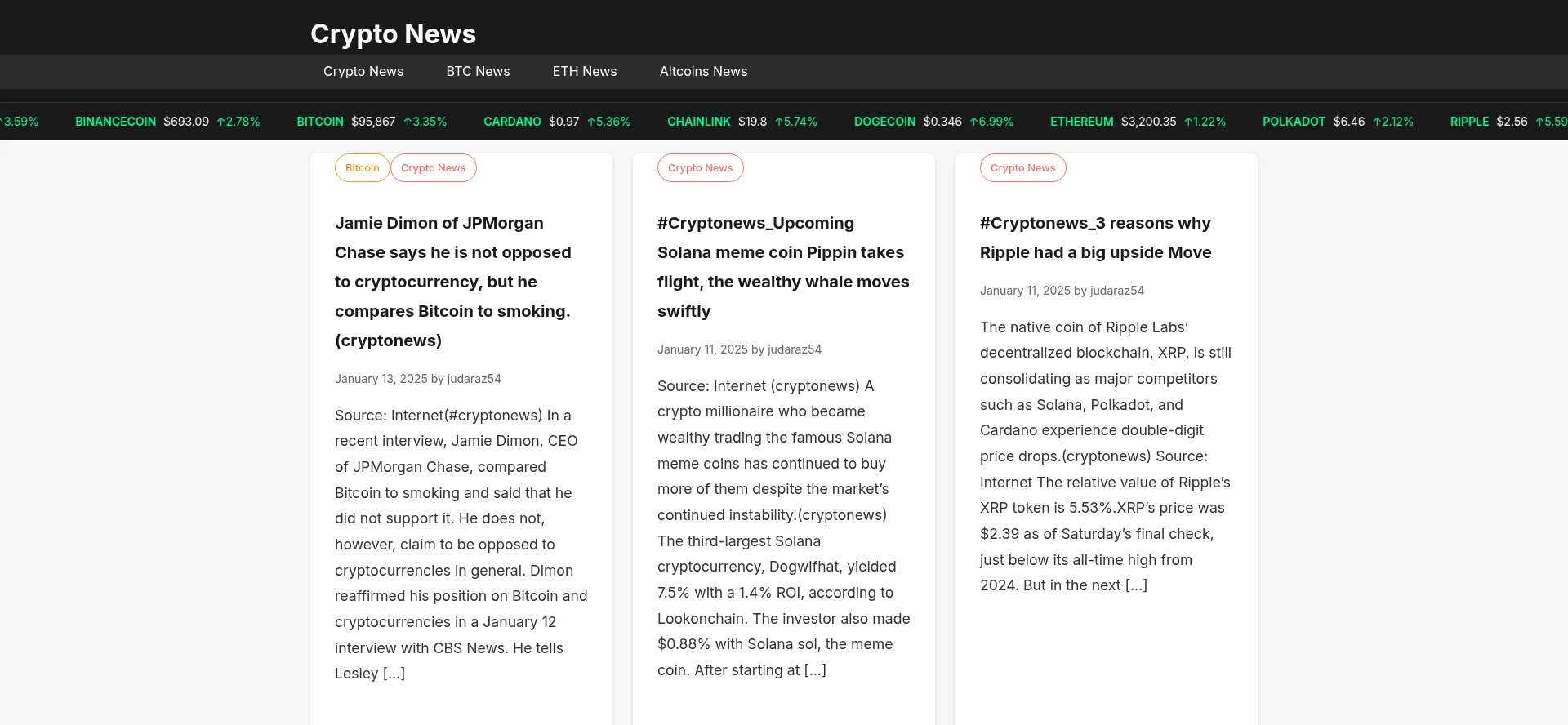Click the Cardano price $0.97
1568x725 pixels.
pos(563,122)
